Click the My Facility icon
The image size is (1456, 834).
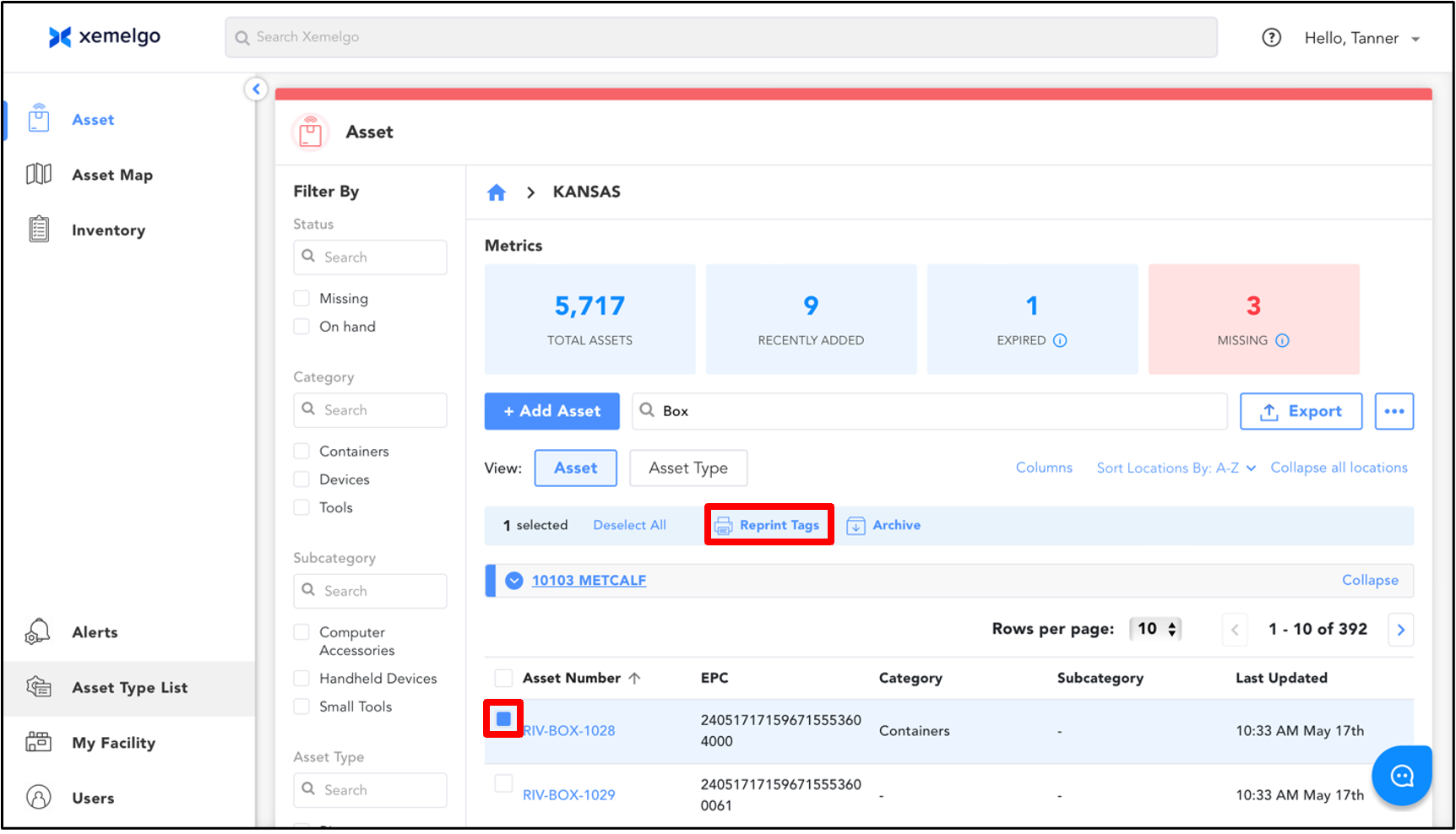(x=39, y=742)
